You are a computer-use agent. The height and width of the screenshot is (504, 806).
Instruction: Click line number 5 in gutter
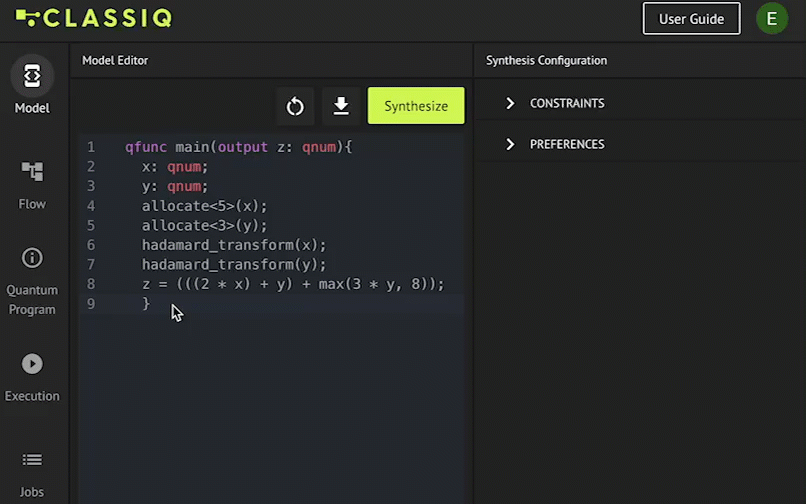pyautogui.click(x=91, y=225)
